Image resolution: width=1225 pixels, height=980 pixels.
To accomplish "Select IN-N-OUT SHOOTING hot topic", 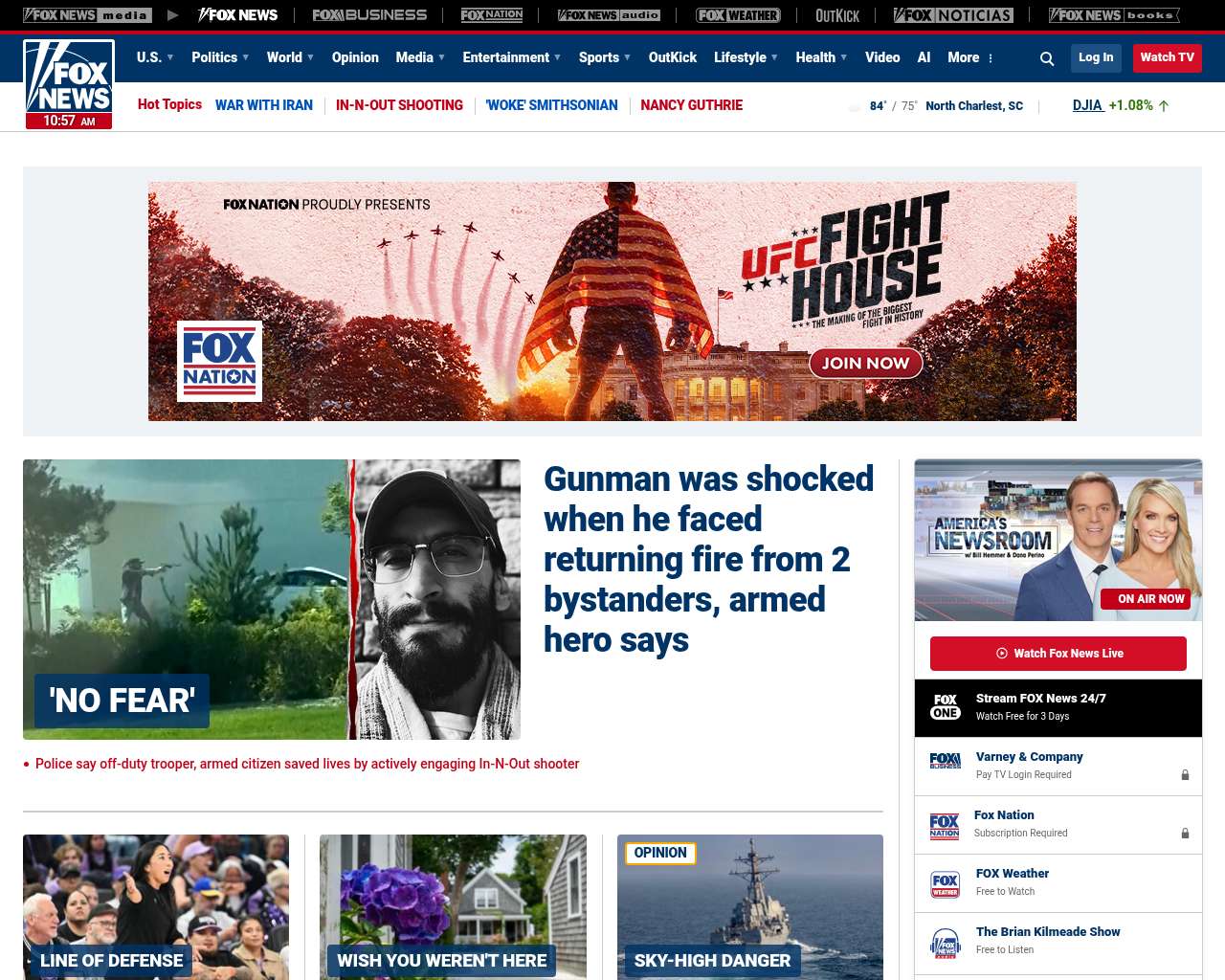I will point(399,105).
